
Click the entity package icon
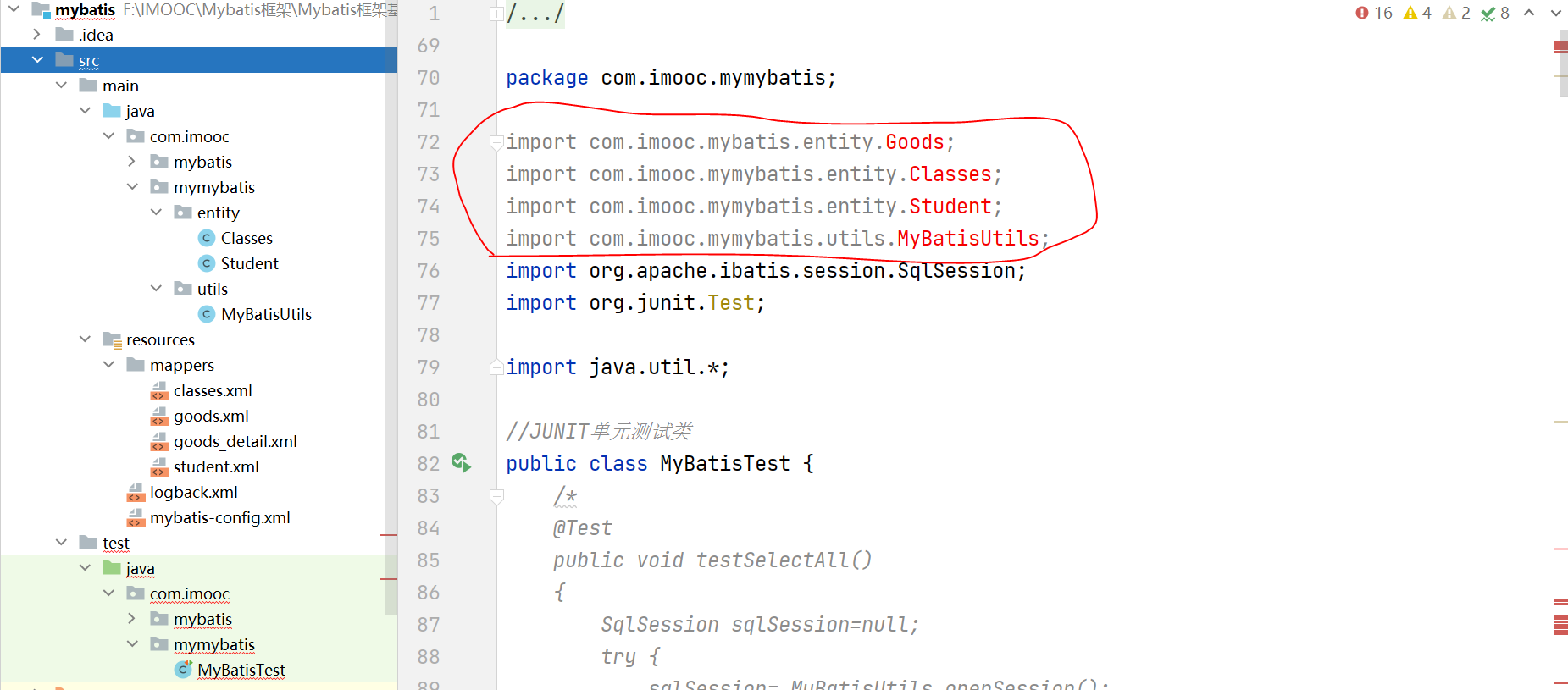coord(183,213)
